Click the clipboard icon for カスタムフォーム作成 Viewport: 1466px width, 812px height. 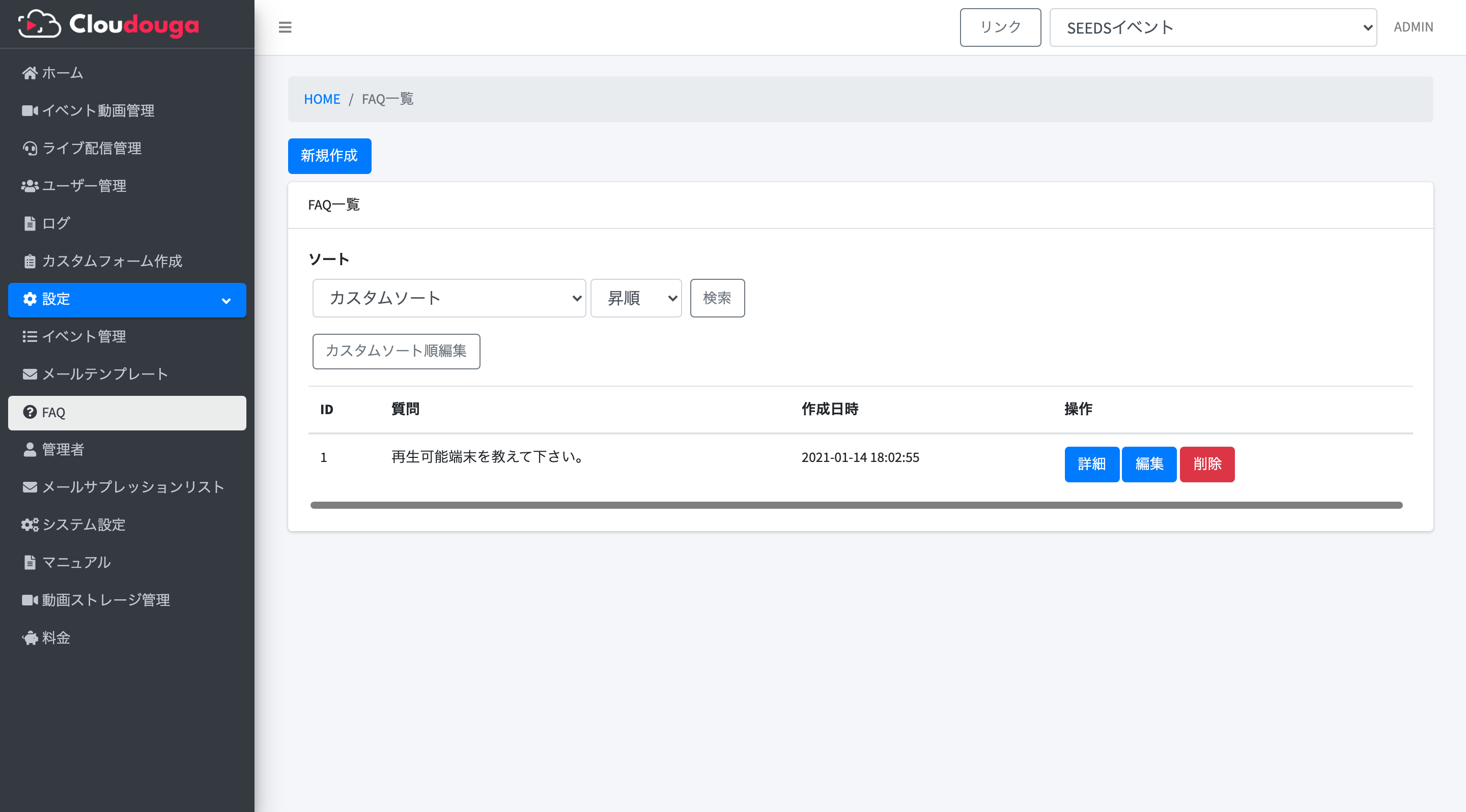[x=30, y=261]
